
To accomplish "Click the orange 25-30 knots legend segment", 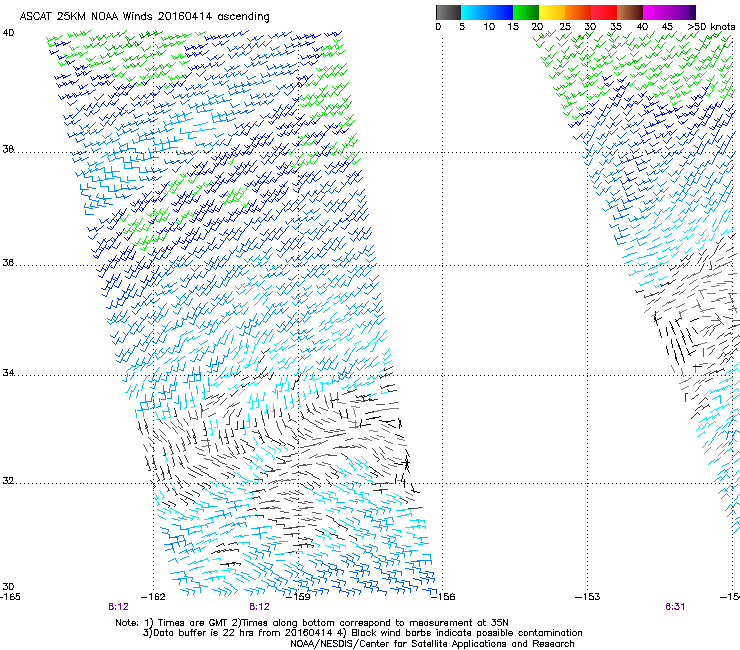I will click(x=578, y=12).
